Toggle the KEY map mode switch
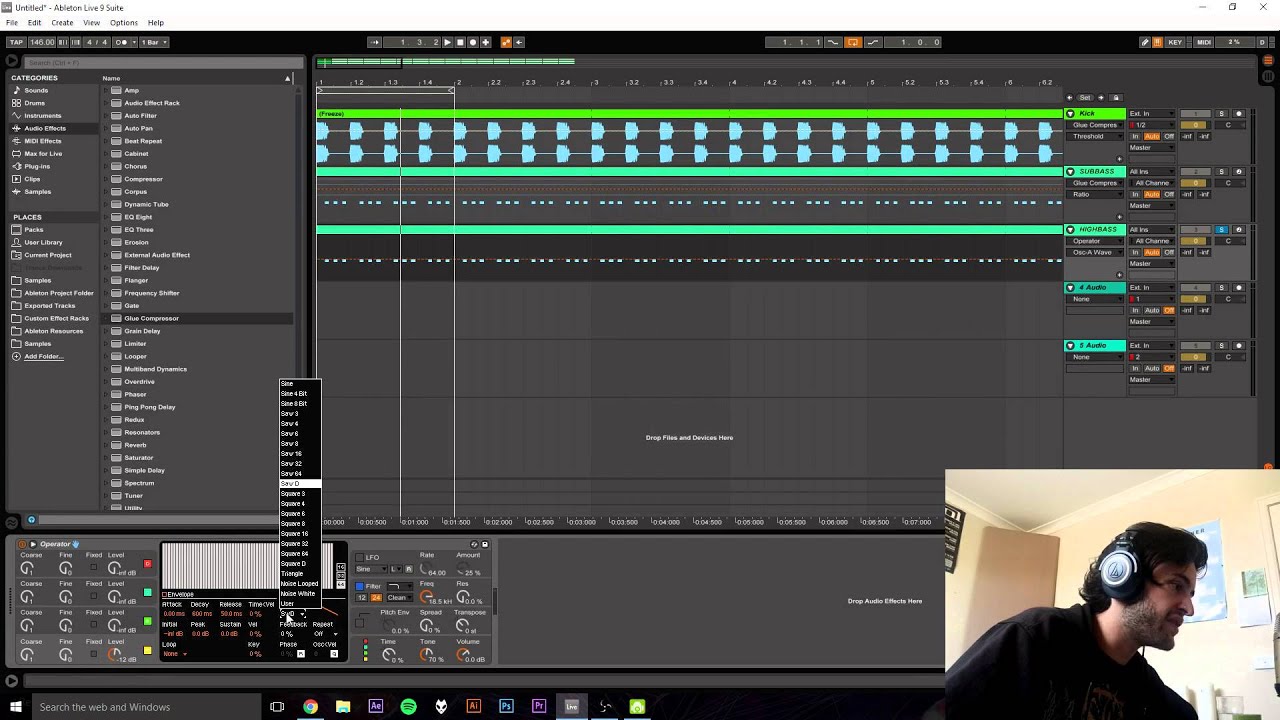 pos(1175,42)
